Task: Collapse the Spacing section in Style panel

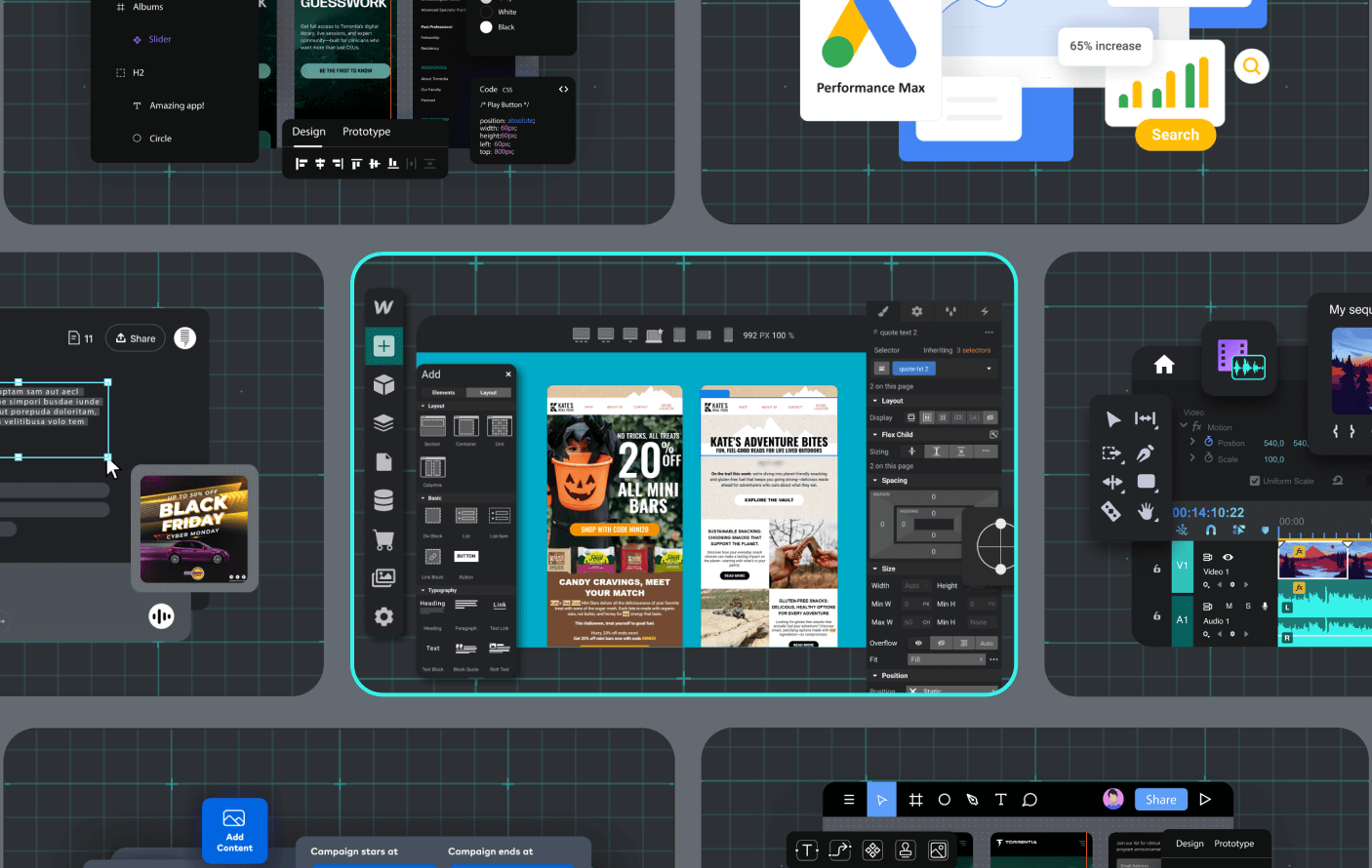Action: pyautogui.click(x=875, y=480)
